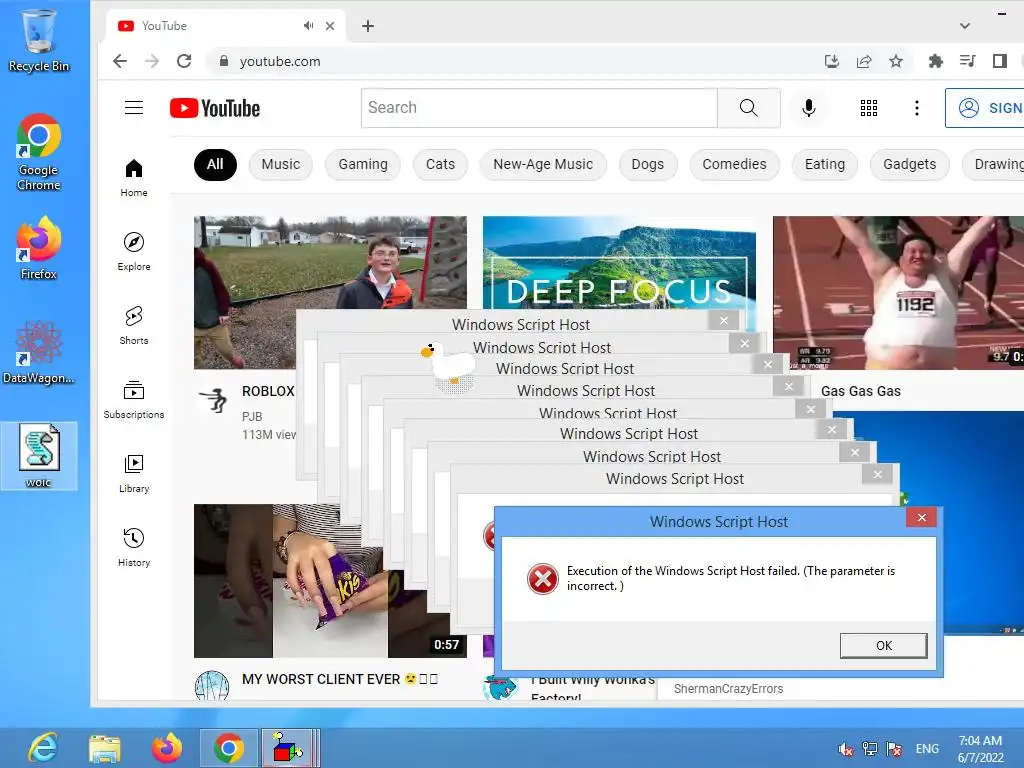The width and height of the screenshot is (1024, 768).
Task: Open Shorts in YouTube sidebar
Action: (134, 325)
